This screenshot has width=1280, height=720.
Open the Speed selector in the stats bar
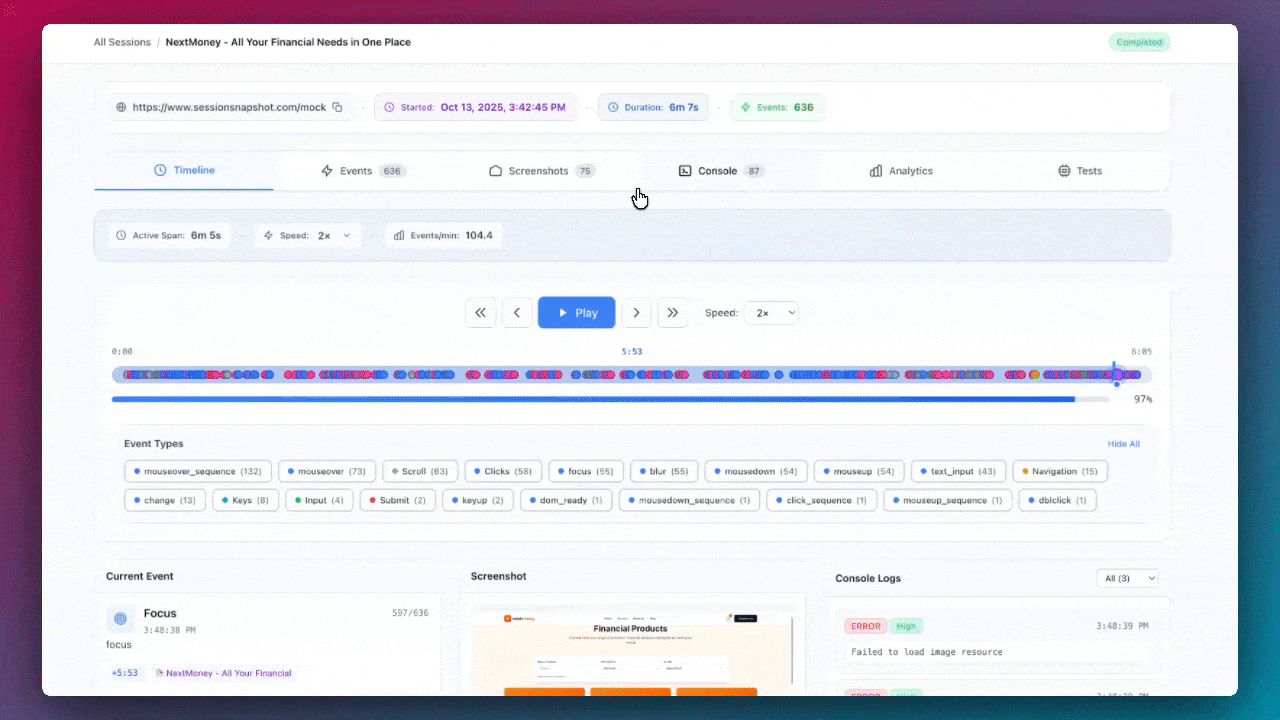point(330,235)
